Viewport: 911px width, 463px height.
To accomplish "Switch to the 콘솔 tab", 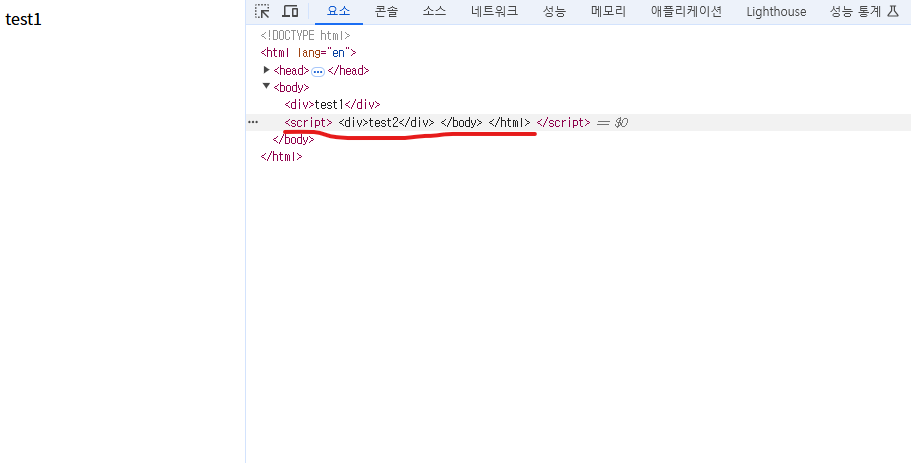I will [386, 11].
